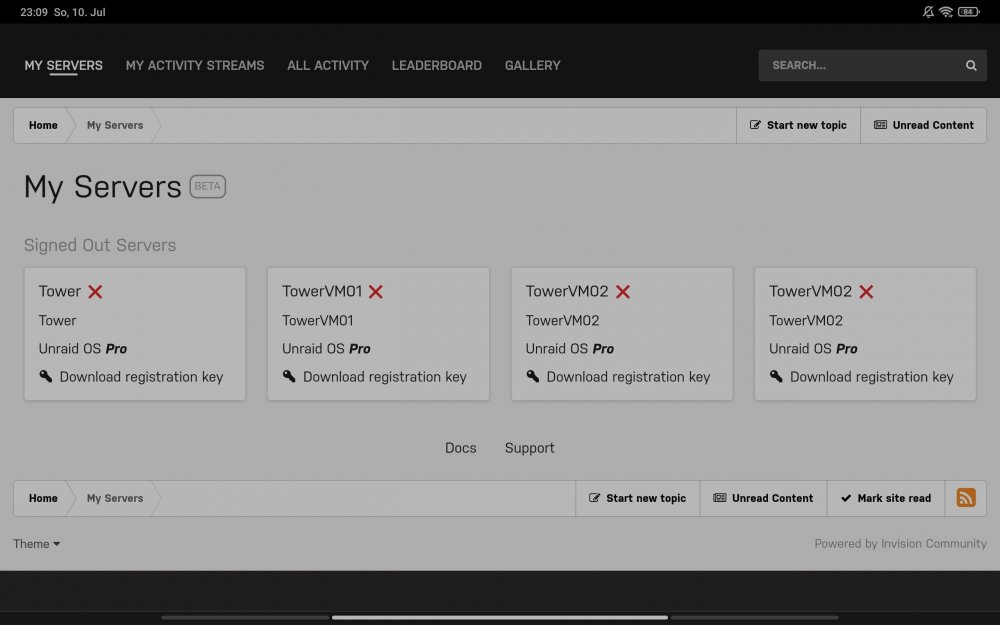Click Unraid OS Pro in TowerVM01 card
The width and height of the screenshot is (1000, 625).
click(x=326, y=349)
